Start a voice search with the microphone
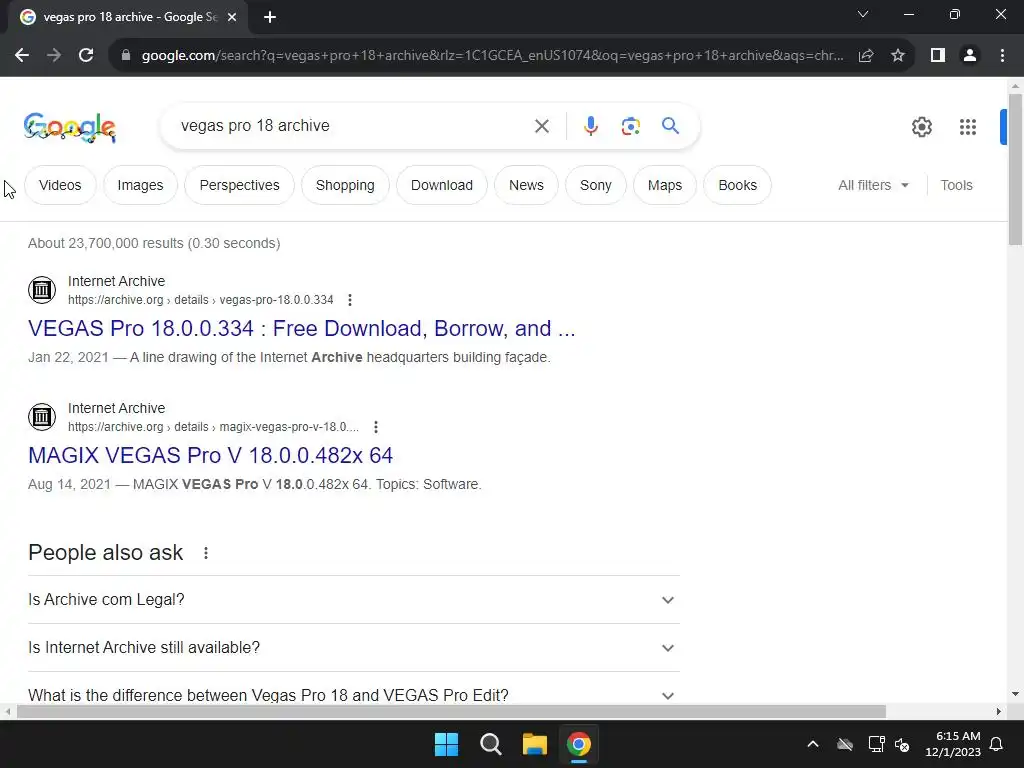Screen dimensions: 1024x768 (591, 126)
